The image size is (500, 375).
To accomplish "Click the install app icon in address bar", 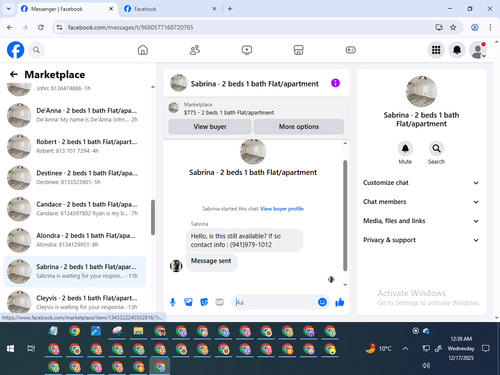I will click(439, 27).
